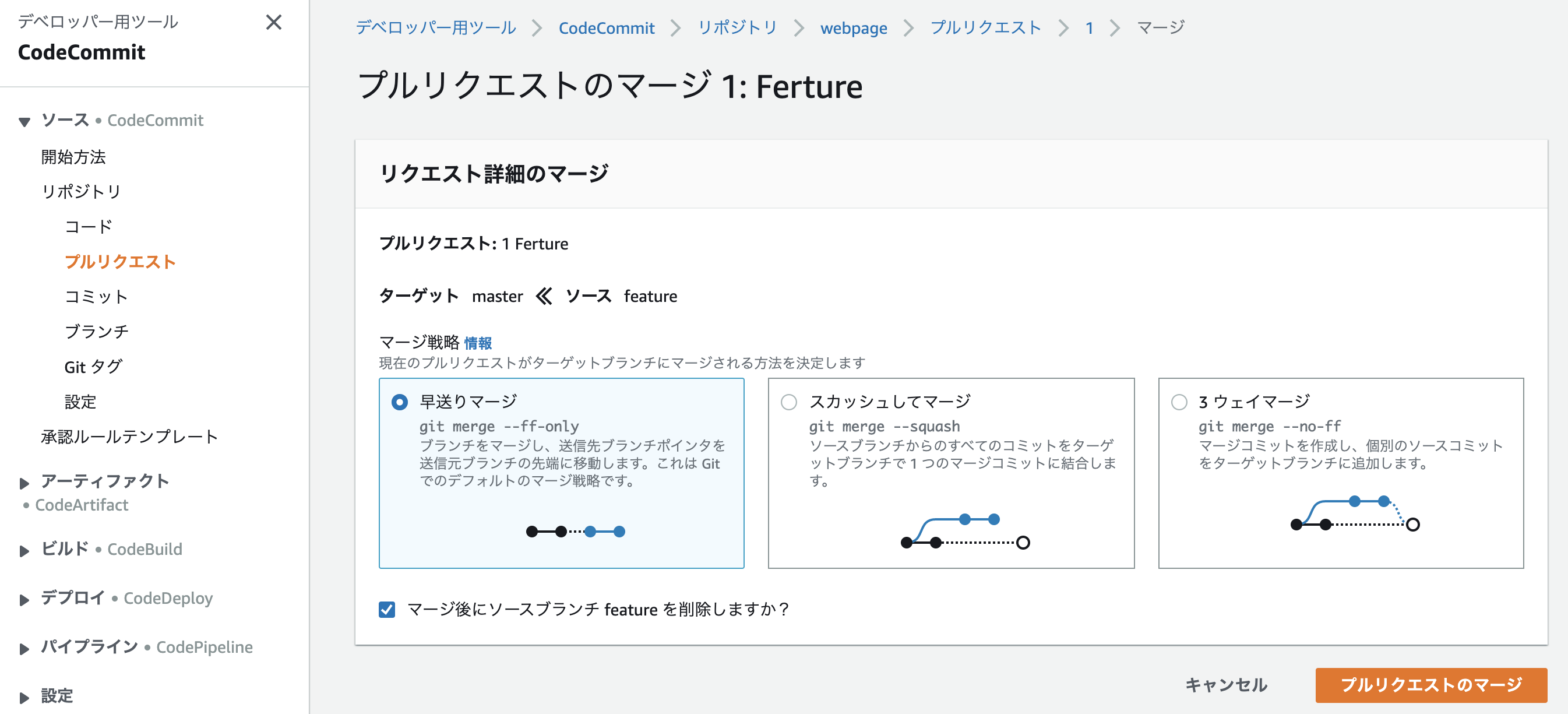Expand the デプロイ CodeDeploy section

(x=24, y=600)
